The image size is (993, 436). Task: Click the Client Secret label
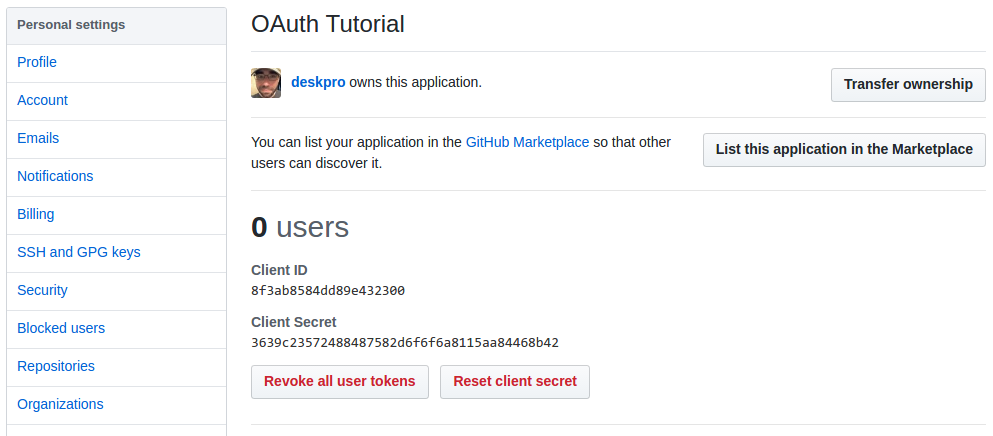point(294,322)
